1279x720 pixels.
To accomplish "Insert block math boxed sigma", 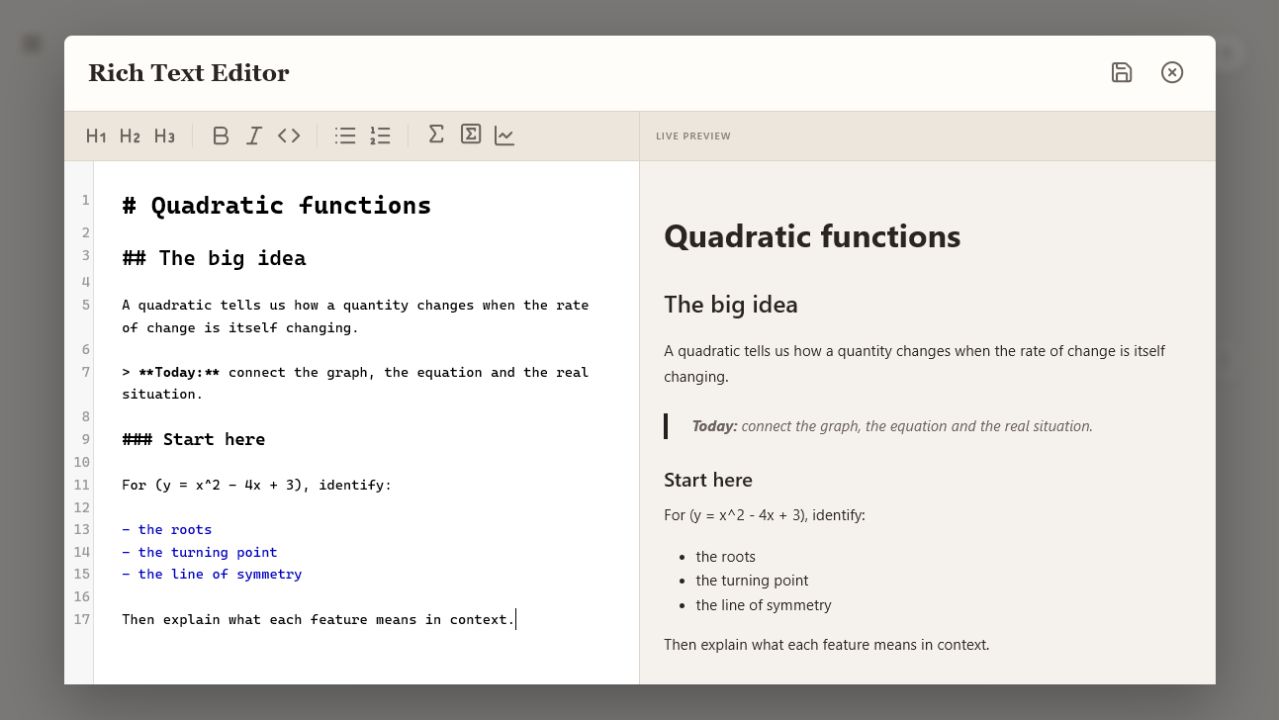I will pyautogui.click(x=471, y=134).
